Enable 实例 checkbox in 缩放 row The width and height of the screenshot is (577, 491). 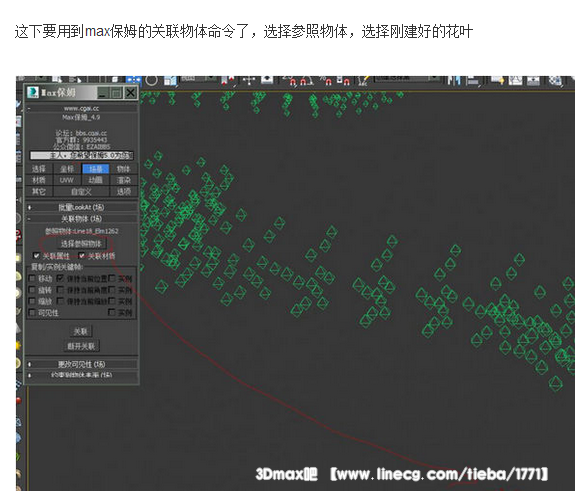click(112, 301)
